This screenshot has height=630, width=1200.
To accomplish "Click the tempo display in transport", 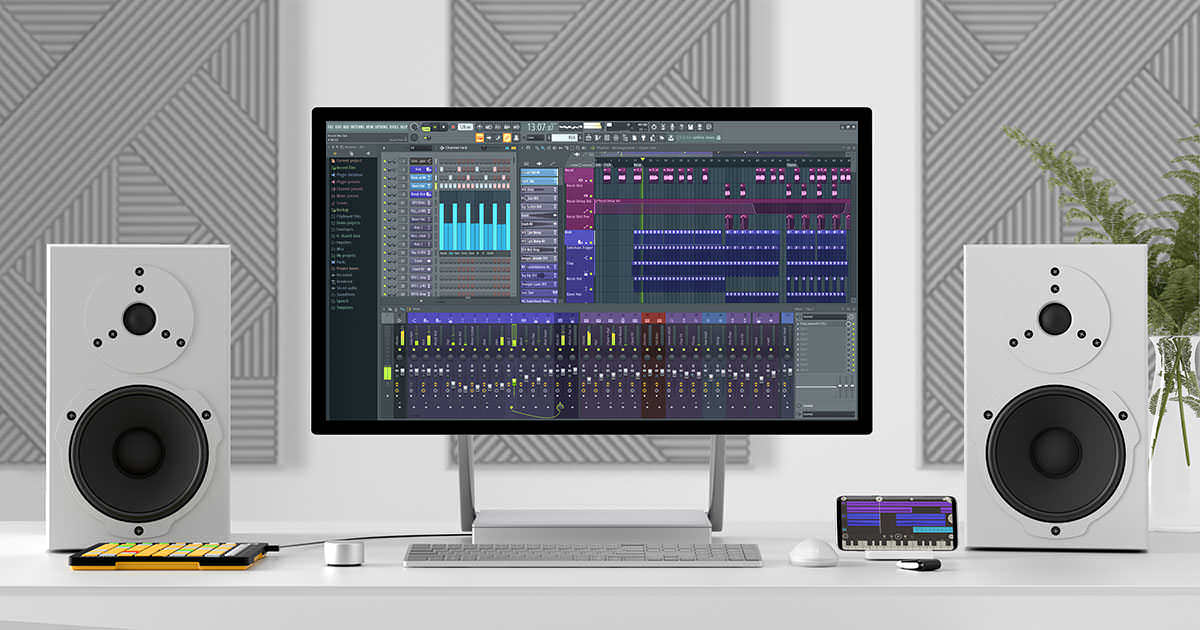I will pos(465,127).
